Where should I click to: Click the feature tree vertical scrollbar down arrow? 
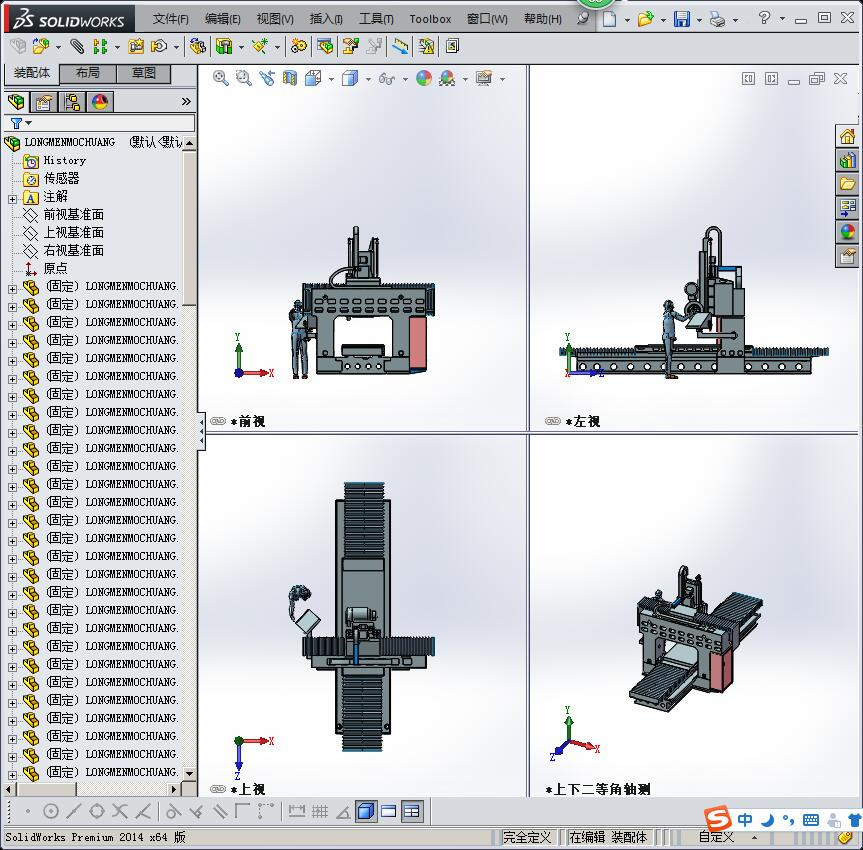(189, 773)
